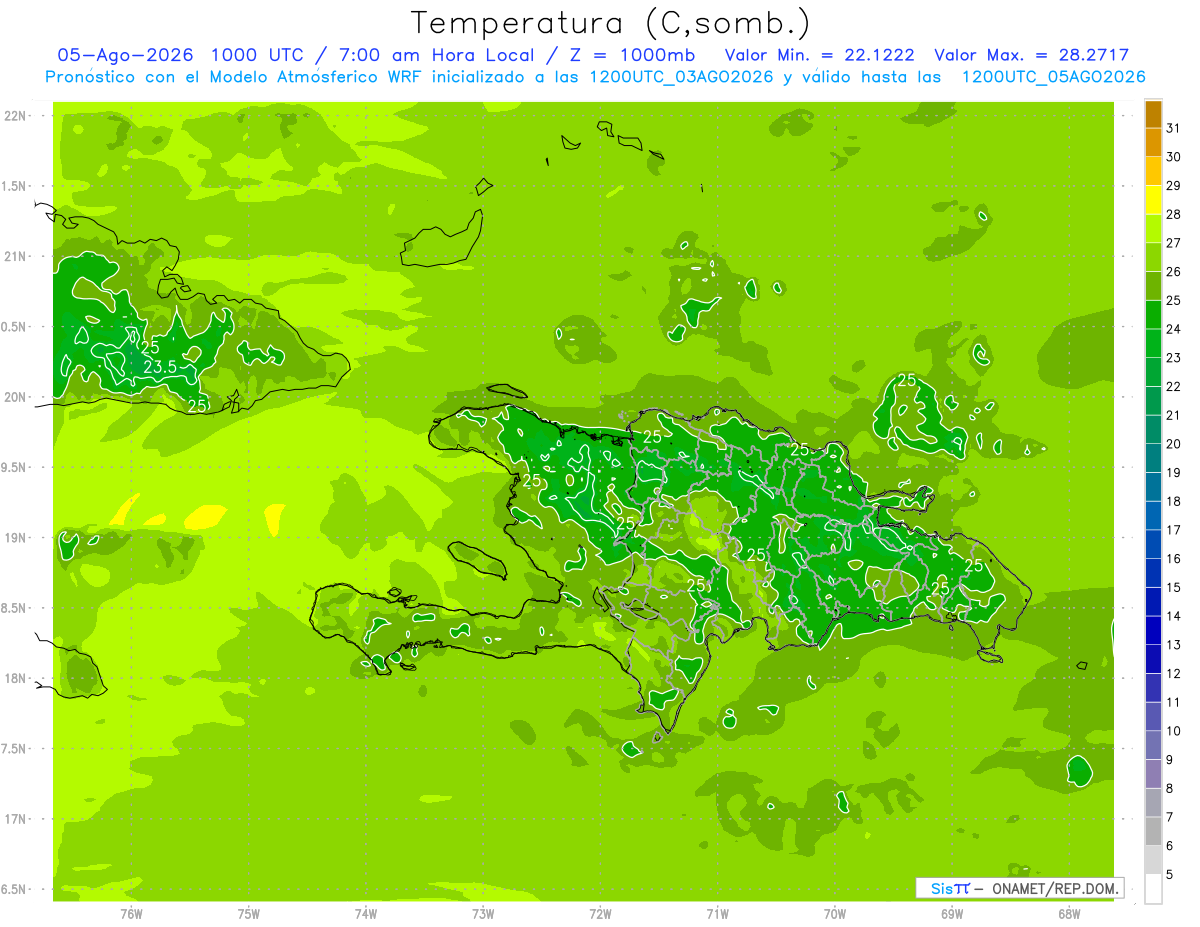This screenshot has width=1200, height=927.
Task: Click the "70W" longitude axis label
Action: (x=835, y=913)
